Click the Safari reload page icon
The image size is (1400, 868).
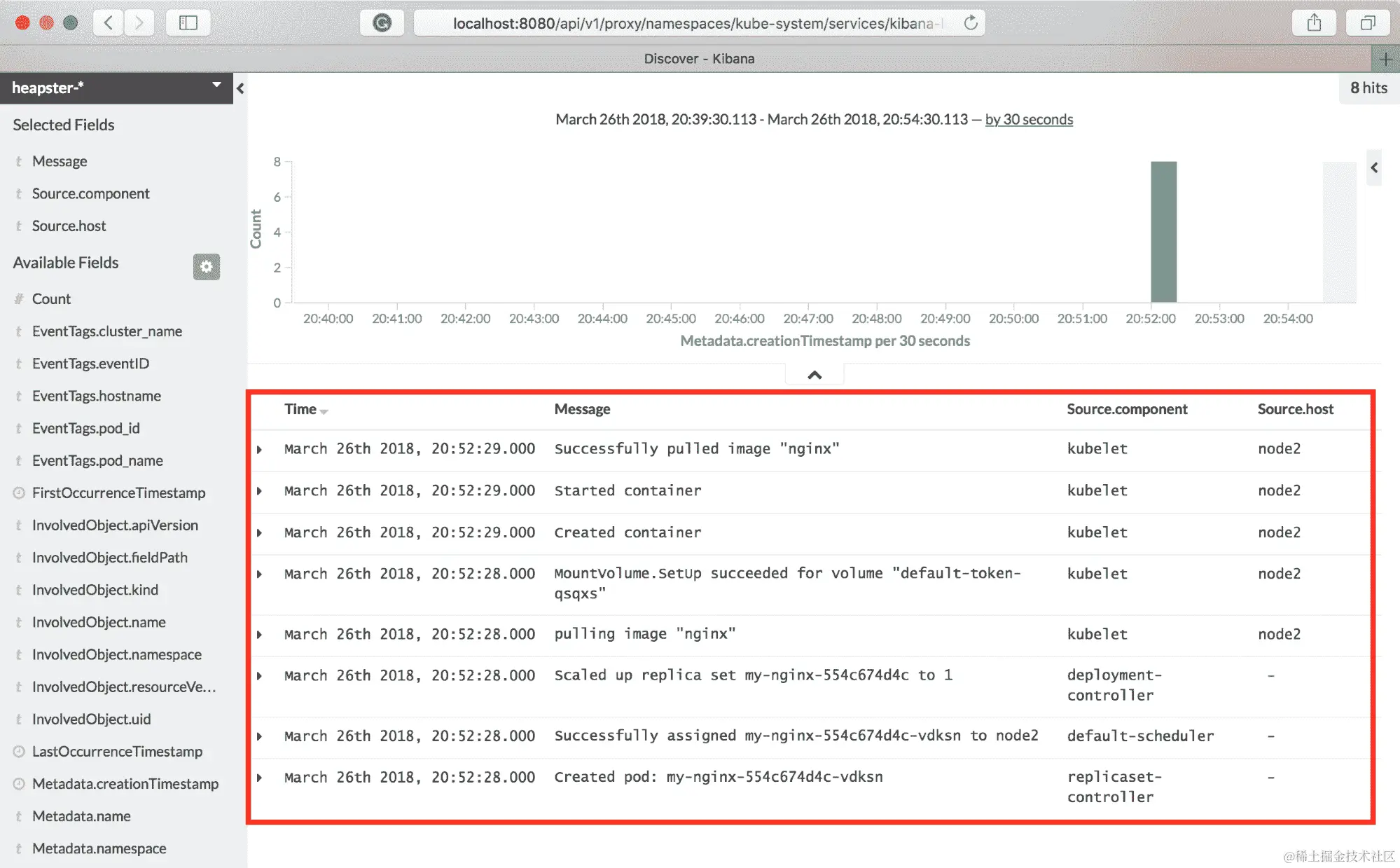pos(970,23)
